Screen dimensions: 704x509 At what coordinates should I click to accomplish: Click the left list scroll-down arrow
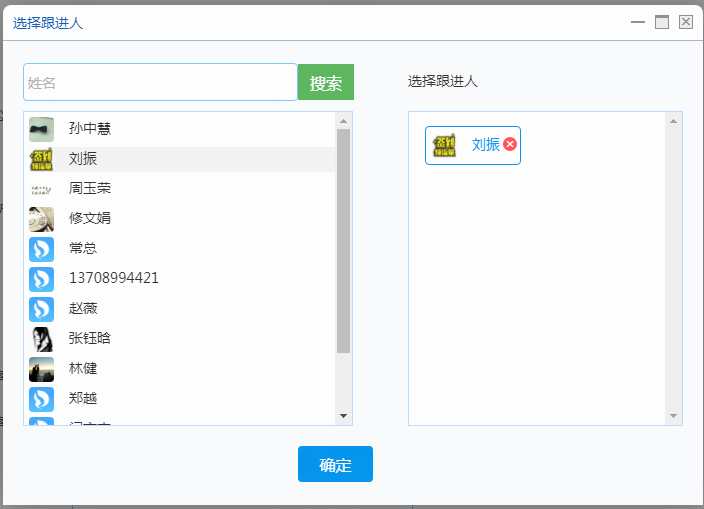pos(344,415)
